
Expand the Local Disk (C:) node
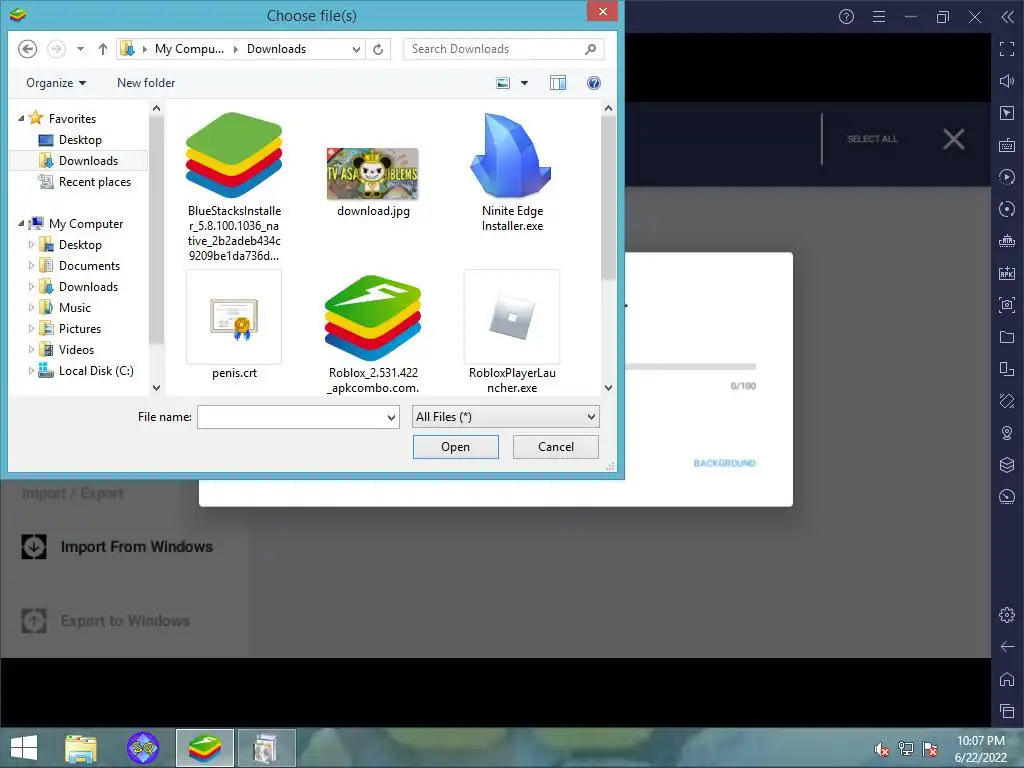click(x=31, y=371)
